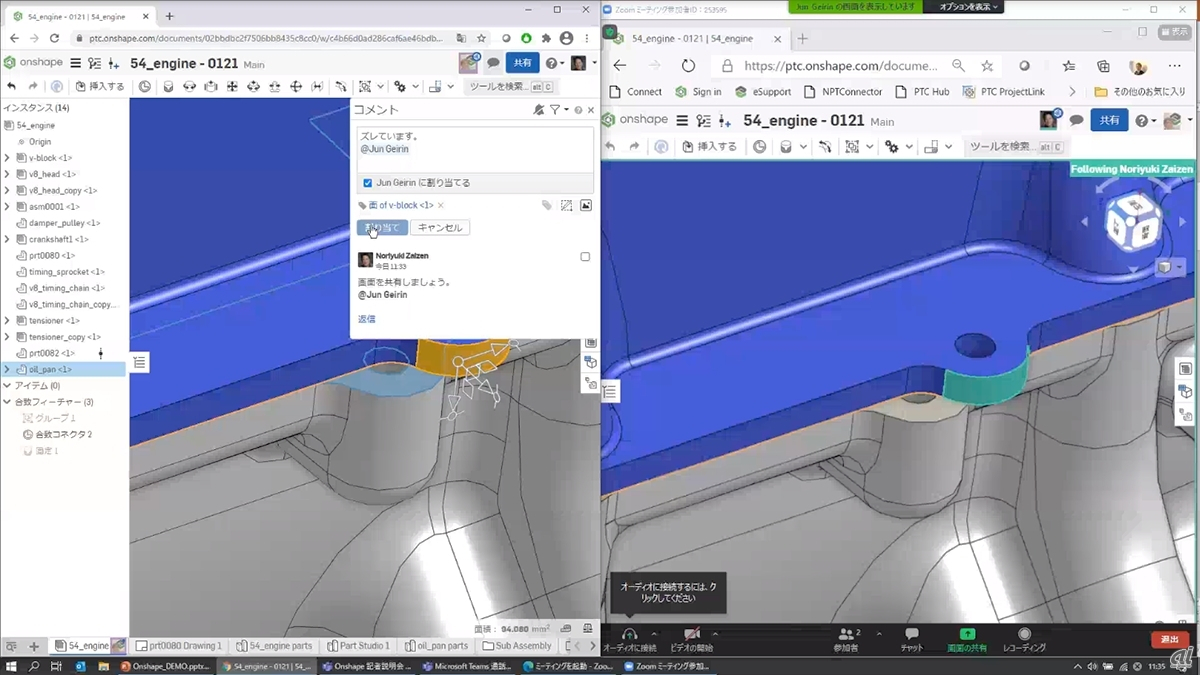
Task: Tick the resolve checkbox on Noriyuki Zaizen's comment
Action: point(585,257)
